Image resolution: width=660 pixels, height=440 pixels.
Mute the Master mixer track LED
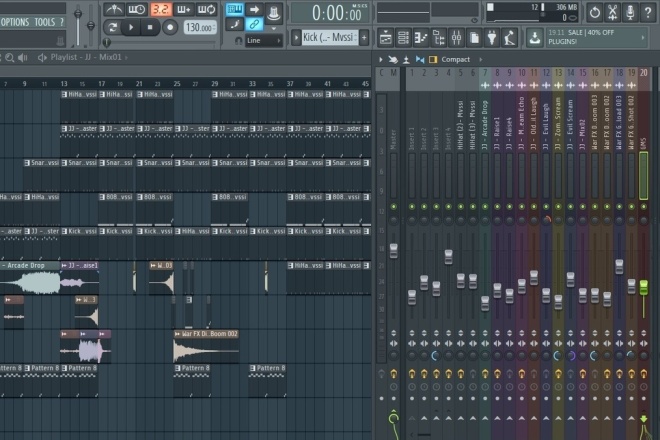pos(394,207)
